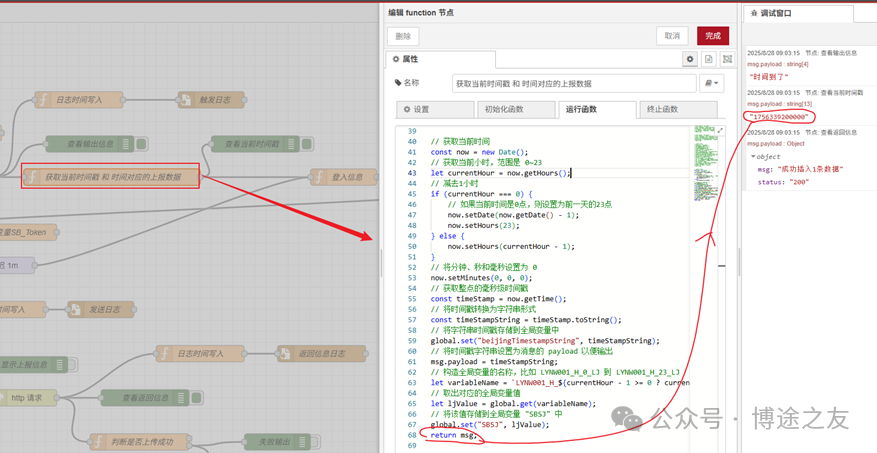The height and width of the screenshot is (453, 877).
Task: Click code line 53 now.setMinutes(0, 0, 0)
Action: 481,278
